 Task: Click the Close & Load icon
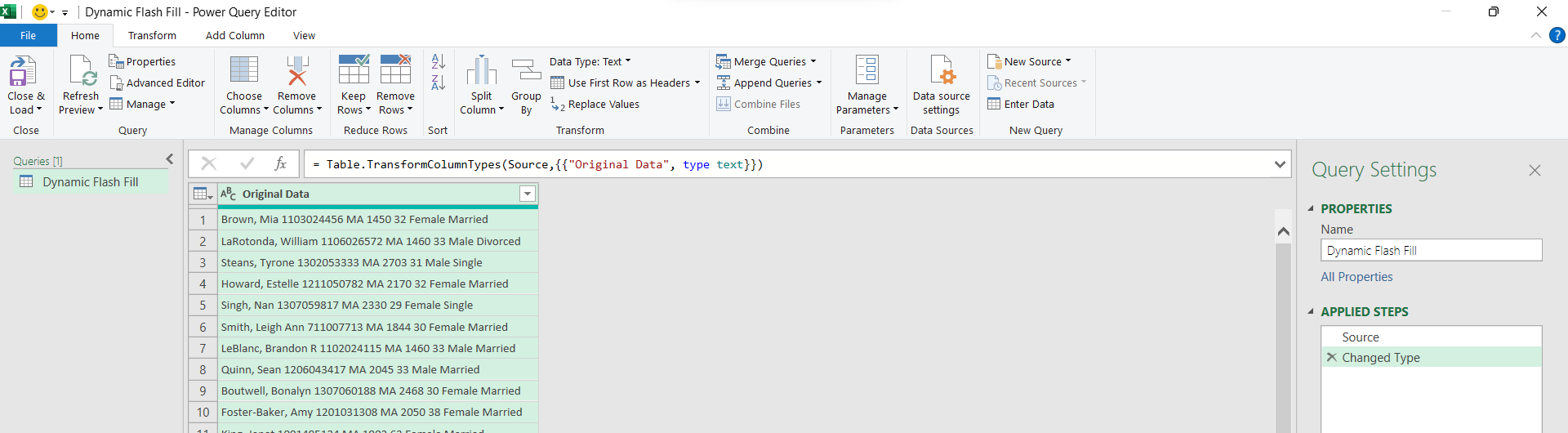[x=23, y=70]
